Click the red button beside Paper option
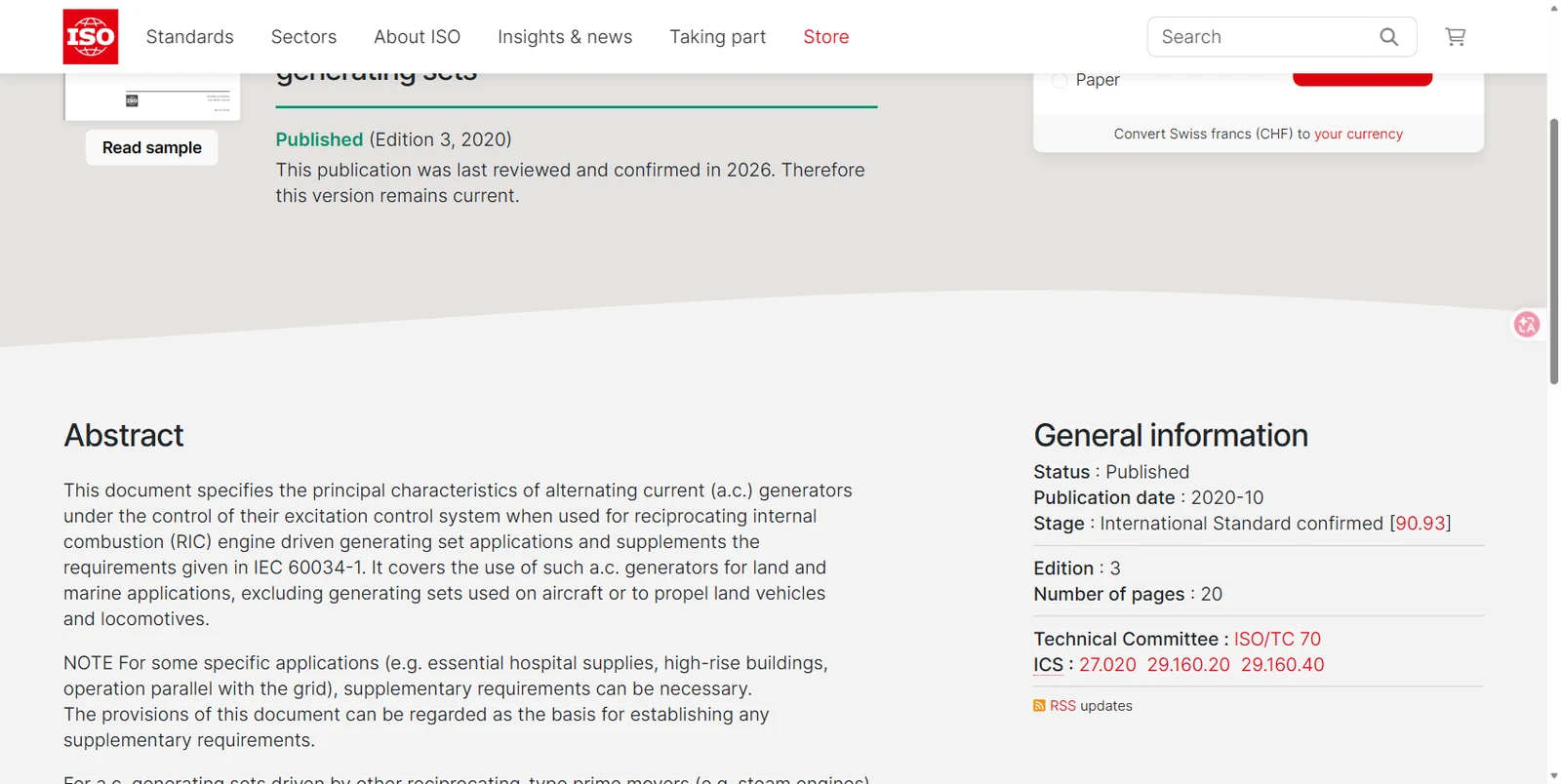Viewport: 1561px width, 784px height. (x=1362, y=79)
